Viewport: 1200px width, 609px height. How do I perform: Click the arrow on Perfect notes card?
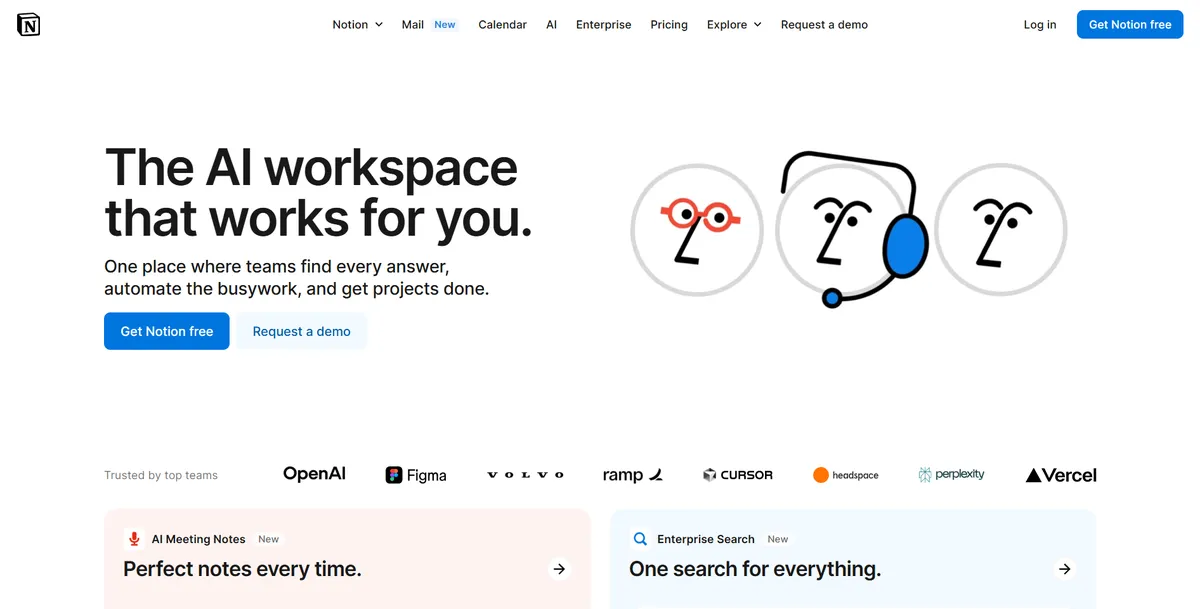click(559, 569)
